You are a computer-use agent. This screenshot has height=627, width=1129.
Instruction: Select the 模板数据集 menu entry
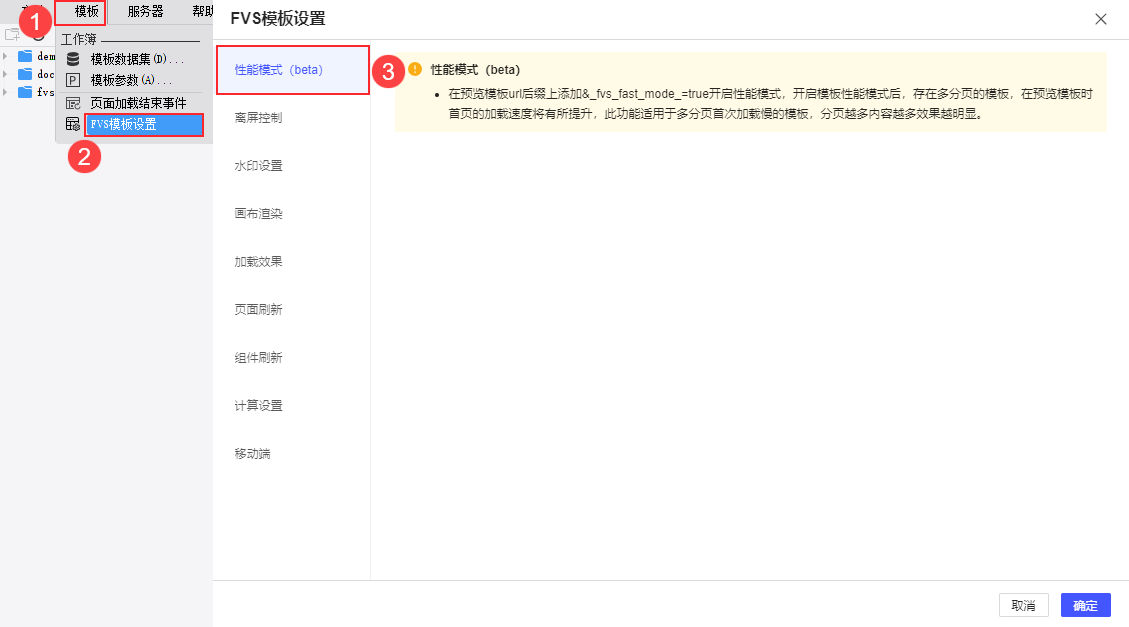[x=137, y=59]
